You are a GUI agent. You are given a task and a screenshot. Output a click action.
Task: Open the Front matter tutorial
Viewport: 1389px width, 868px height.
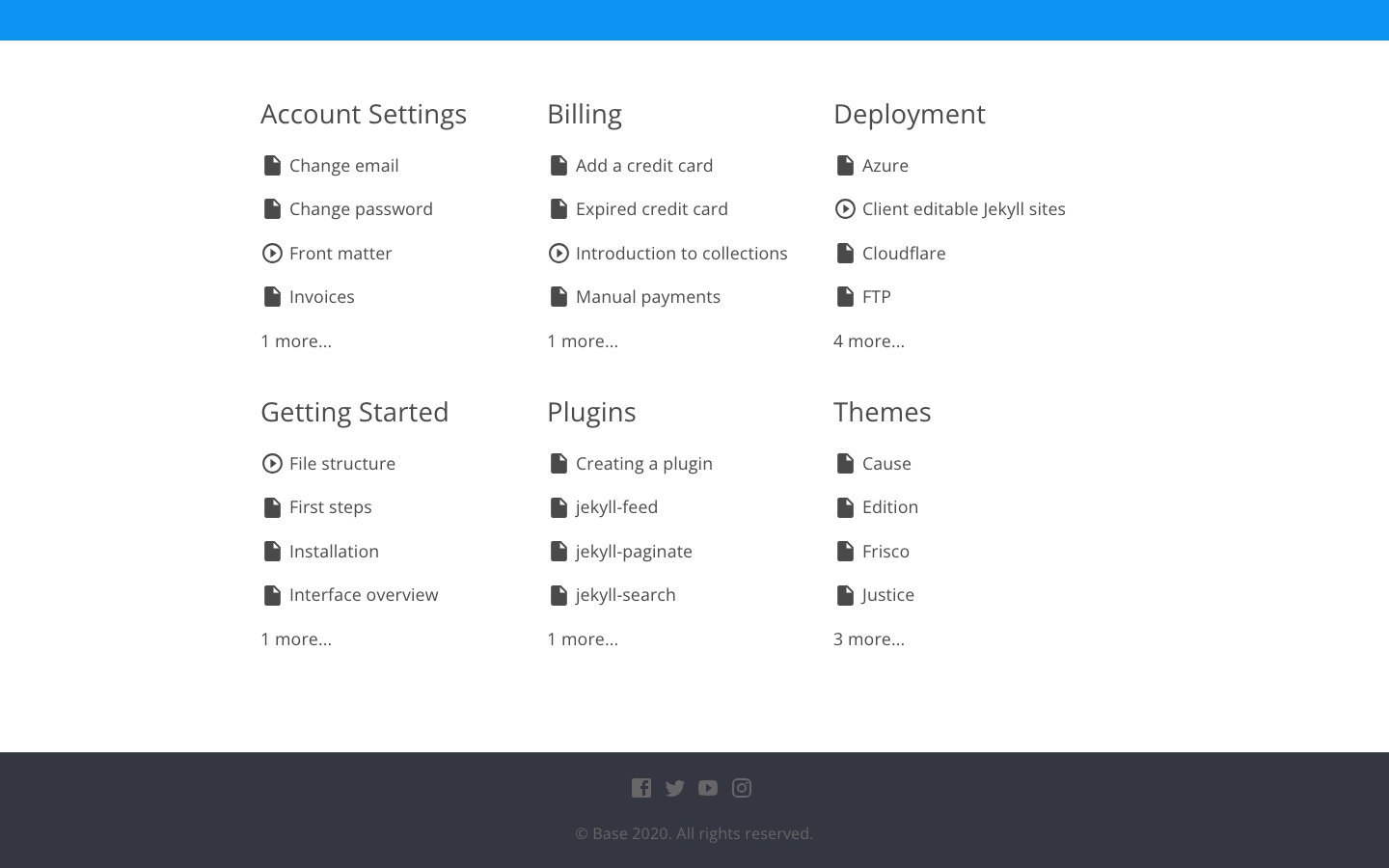(340, 254)
